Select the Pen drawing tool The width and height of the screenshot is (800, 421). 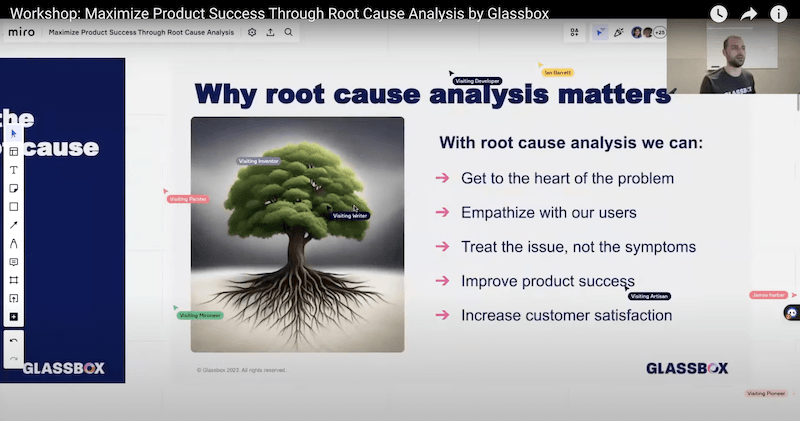(14, 243)
